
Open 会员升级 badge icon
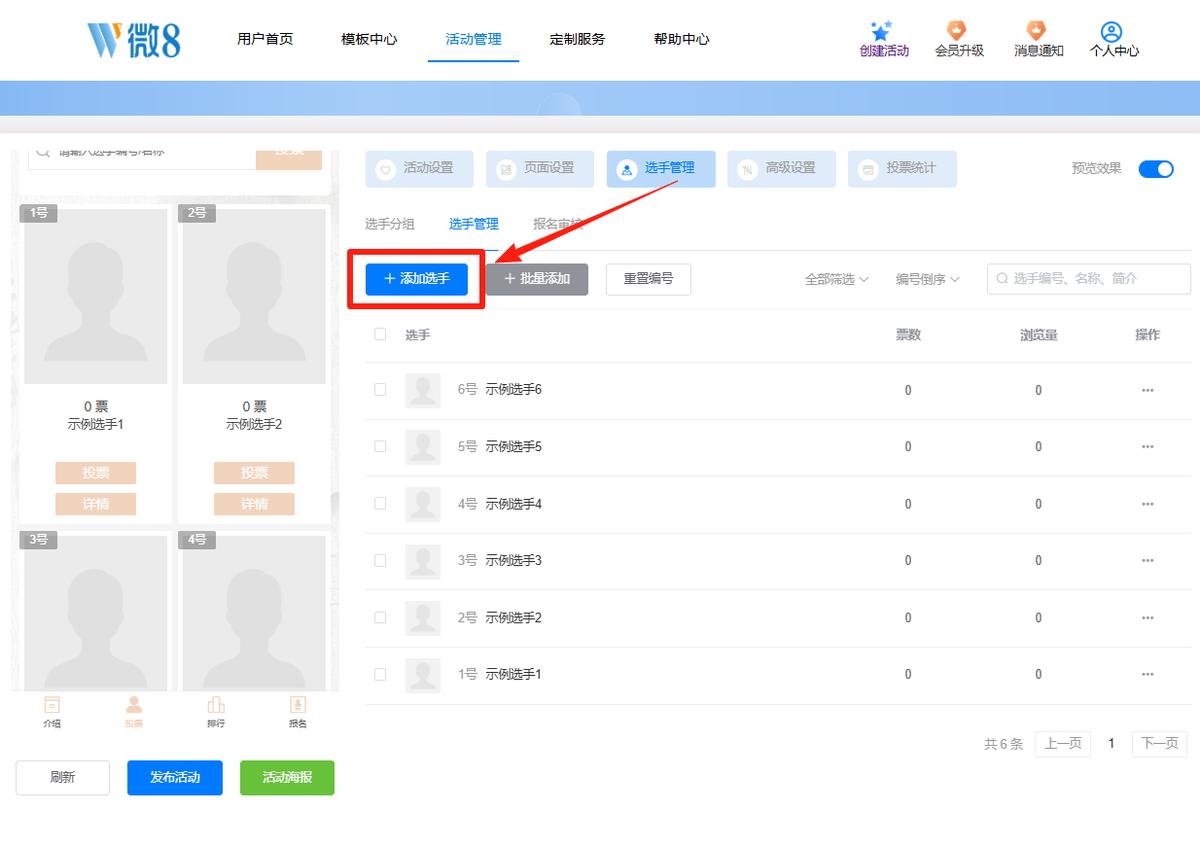957,31
